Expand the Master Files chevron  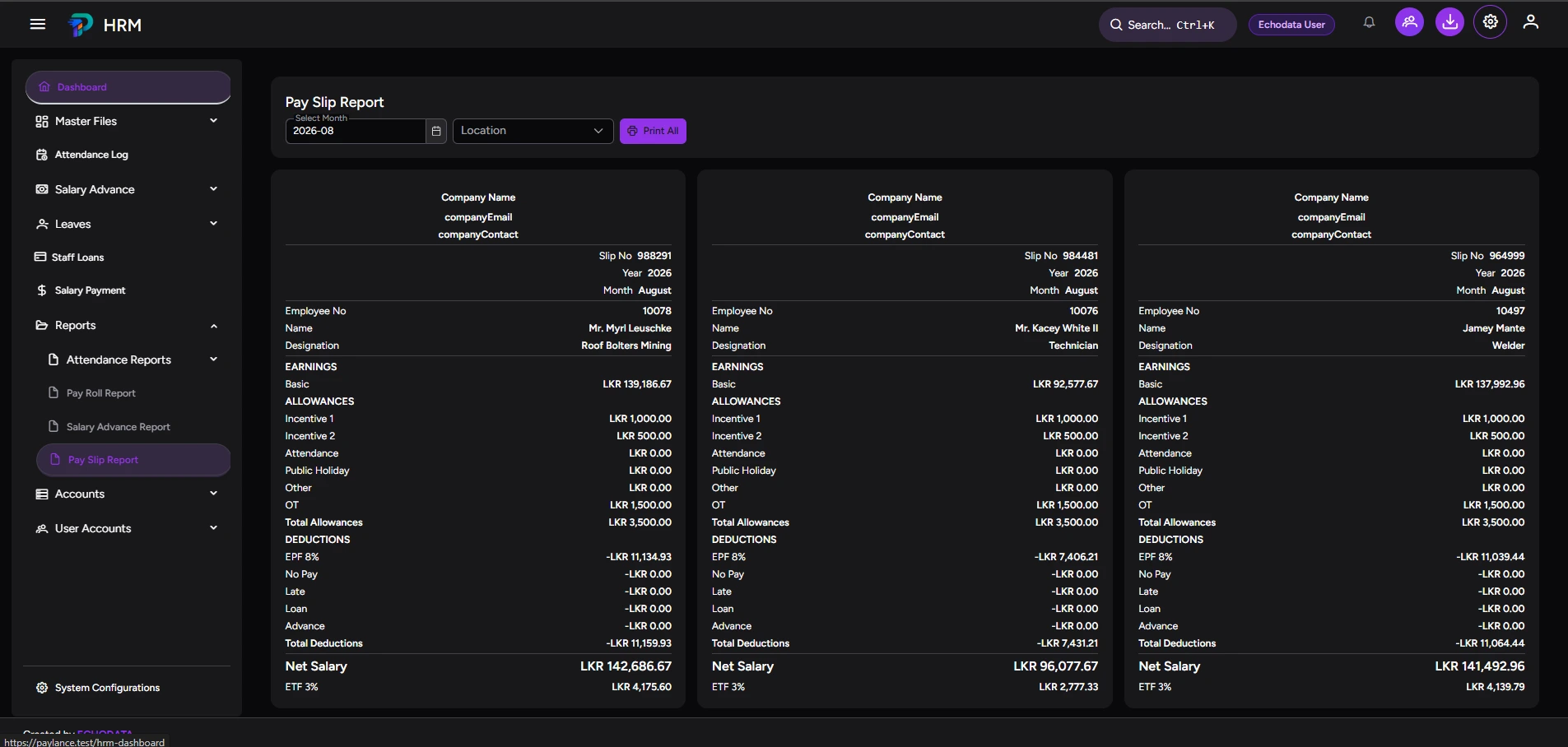pyautogui.click(x=214, y=121)
